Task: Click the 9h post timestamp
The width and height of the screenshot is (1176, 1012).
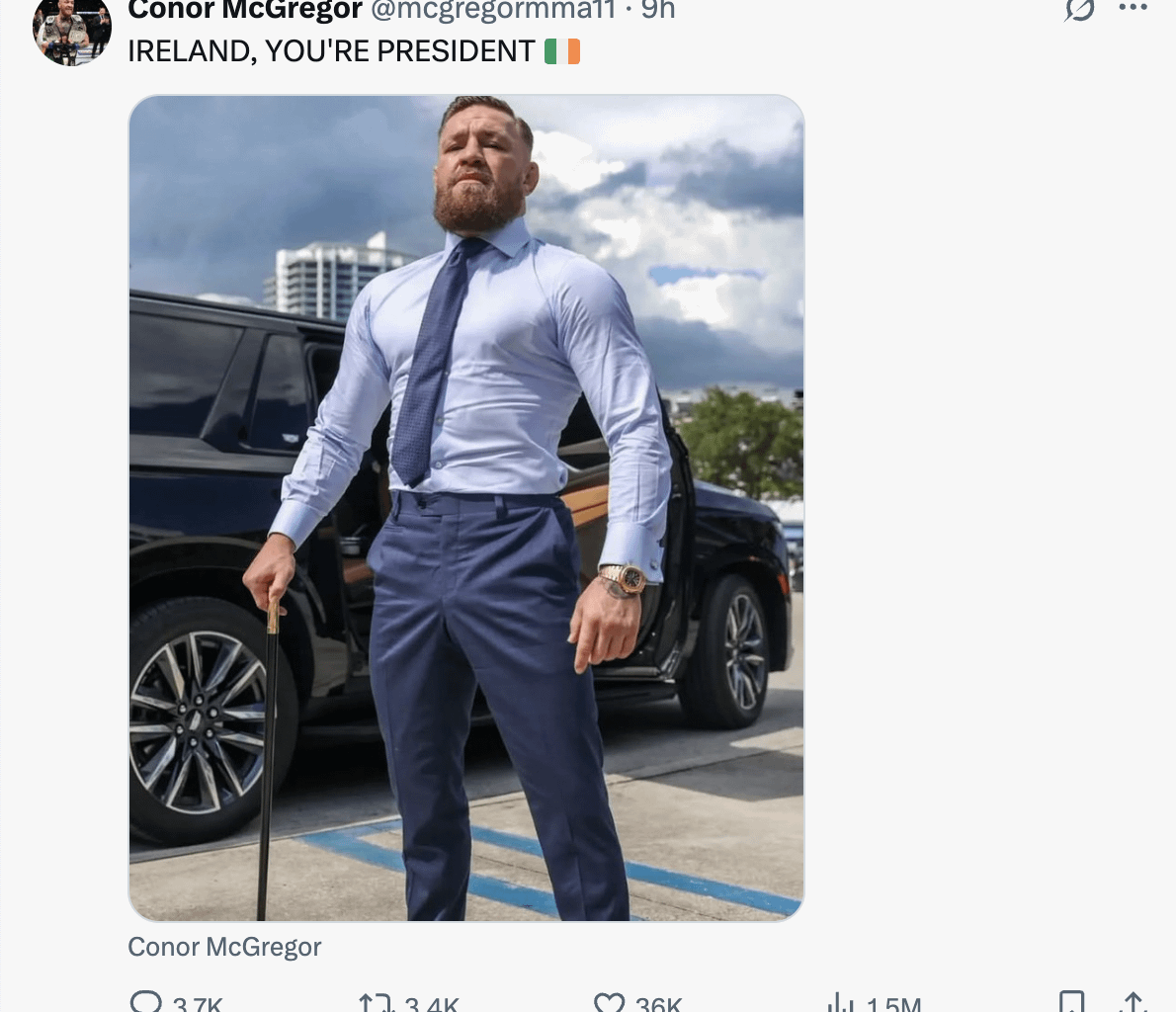Action: 658,10
